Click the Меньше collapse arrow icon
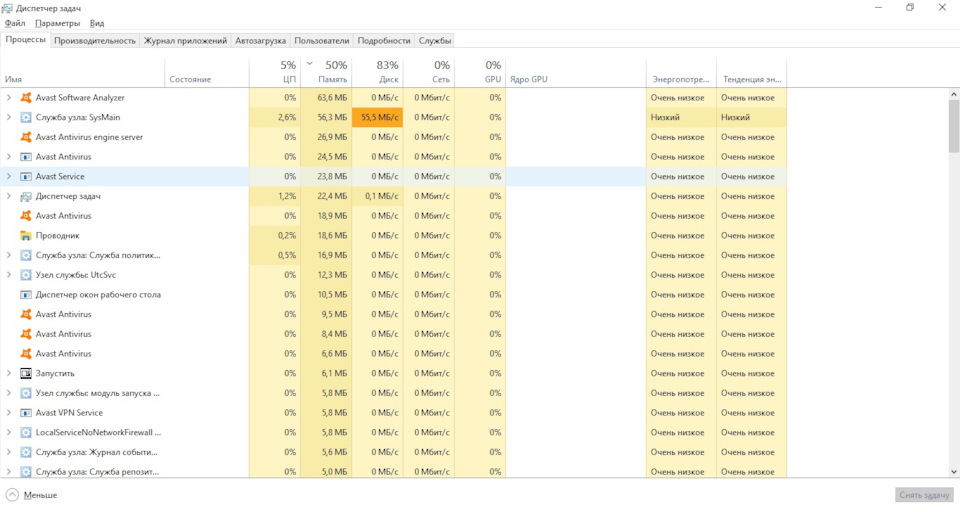 click(12, 495)
